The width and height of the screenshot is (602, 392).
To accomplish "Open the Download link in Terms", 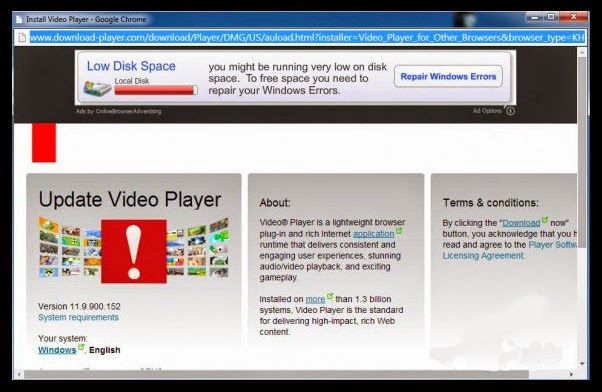I will (521, 223).
